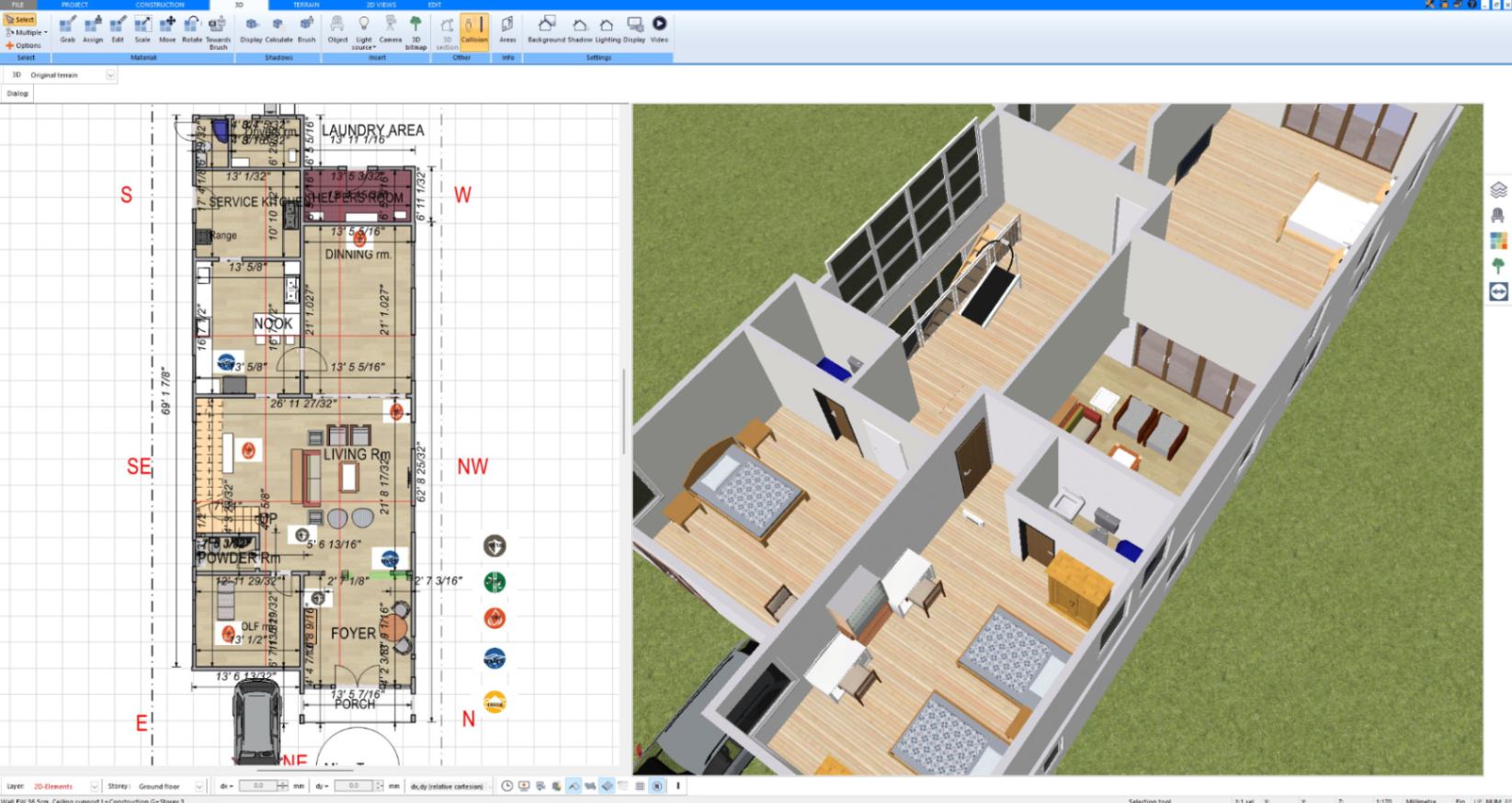Click the PORCH label in floor plan

tap(355, 704)
